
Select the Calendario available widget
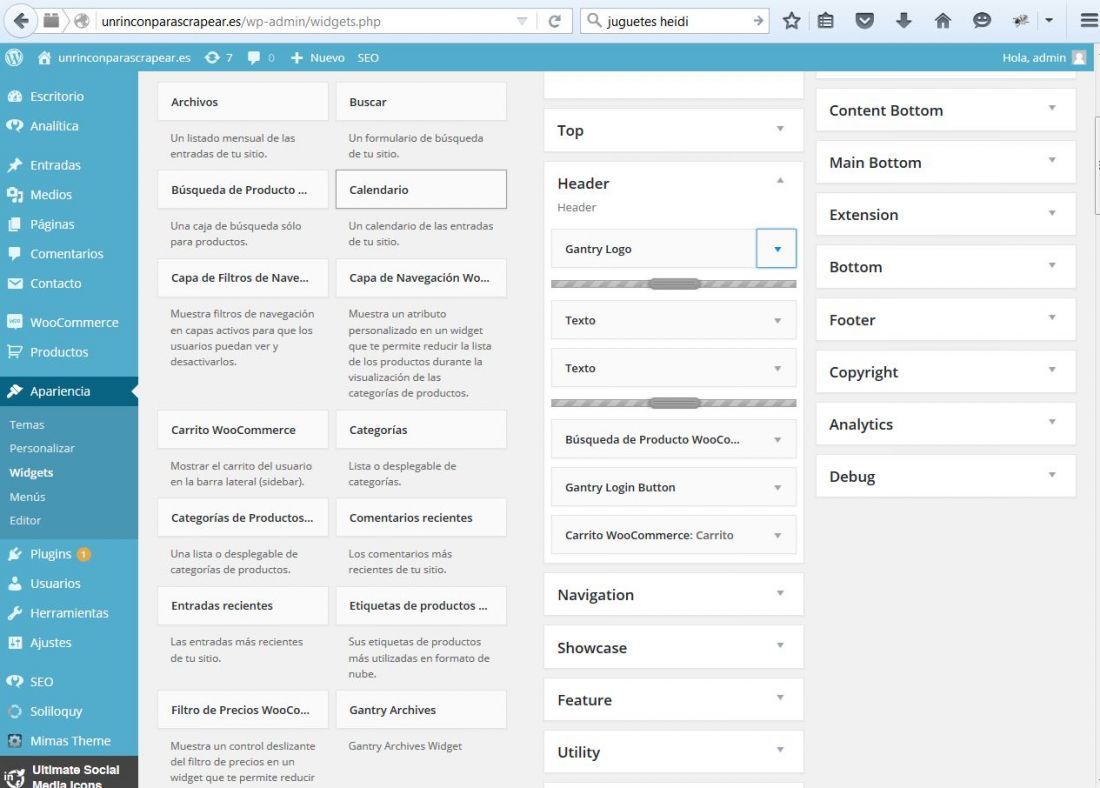point(421,189)
